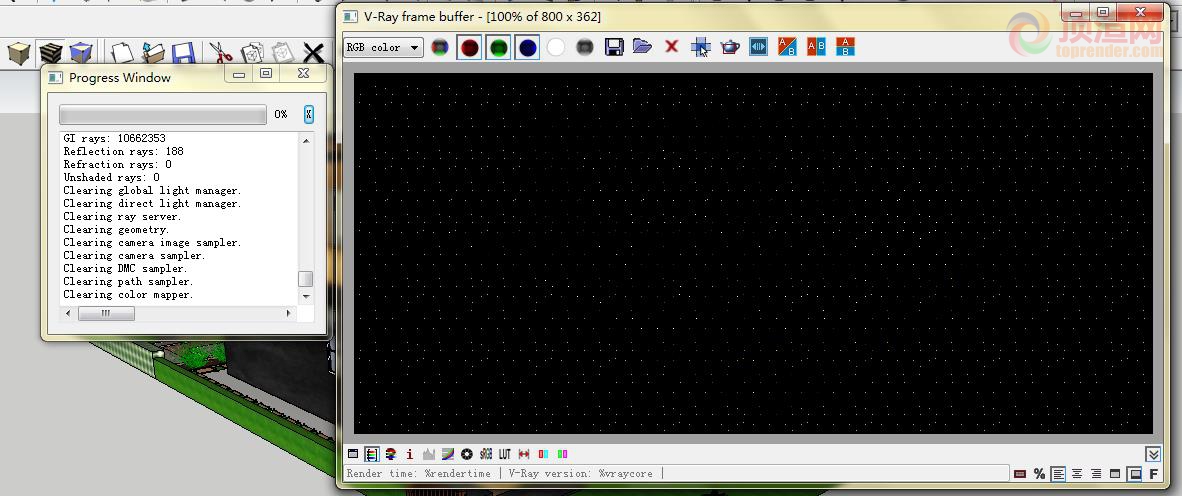This screenshot has height=496, width=1182.
Task: Toggle monochromatic mode gray circle
Action: [x=584, y=47]
